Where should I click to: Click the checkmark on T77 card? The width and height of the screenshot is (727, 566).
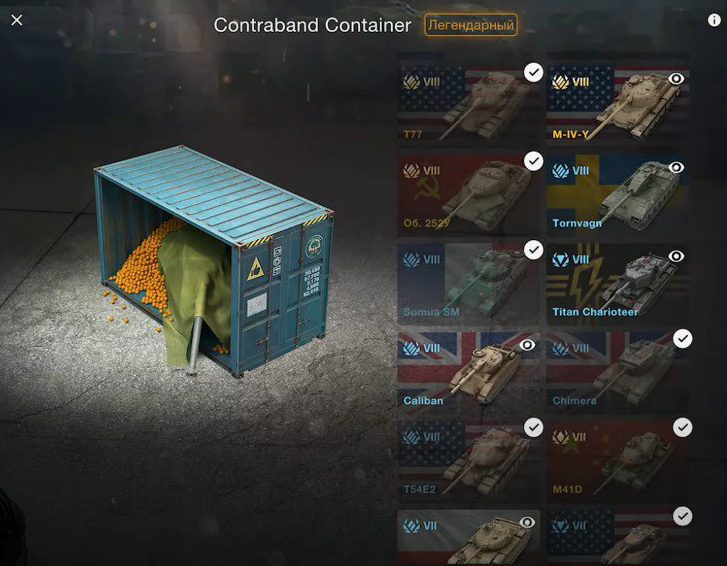click(534, 73)
